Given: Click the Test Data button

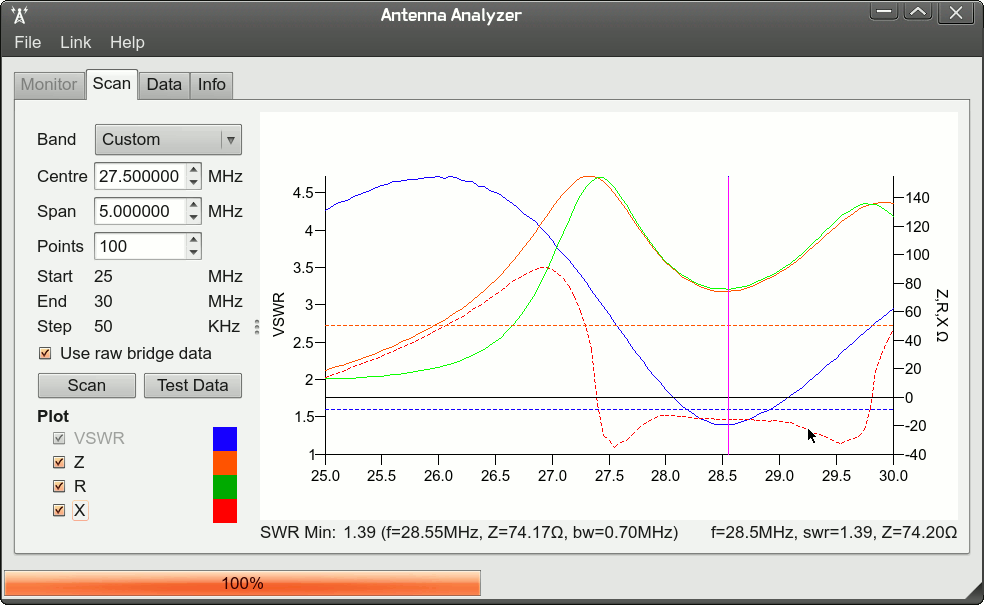Looking at the screenshot, I should (192, 385).
